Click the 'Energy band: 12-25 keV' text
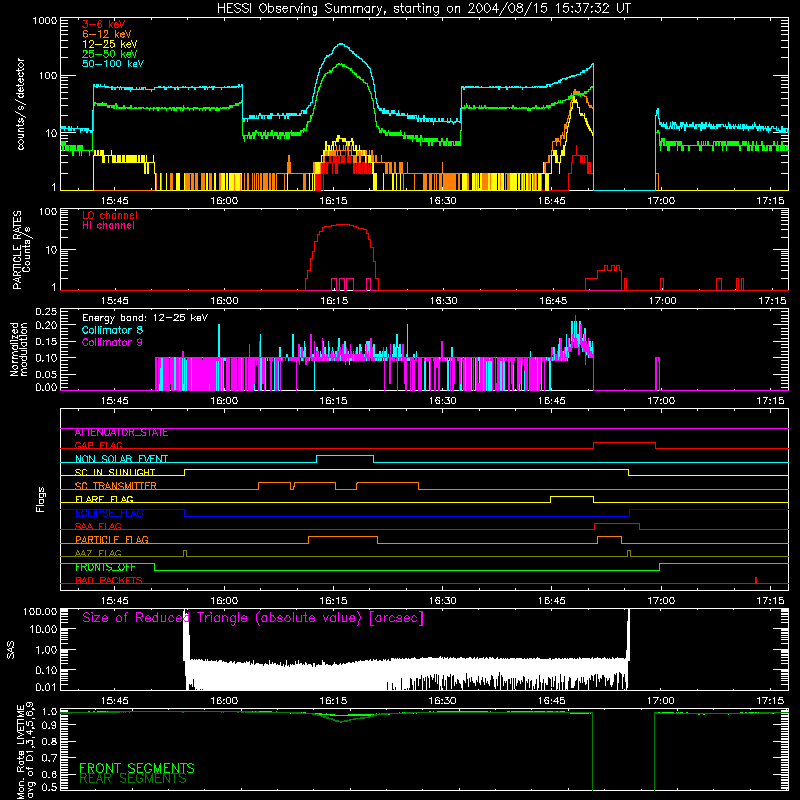The width and height of the screenshot is (800, 800). (x=145, y=318)
